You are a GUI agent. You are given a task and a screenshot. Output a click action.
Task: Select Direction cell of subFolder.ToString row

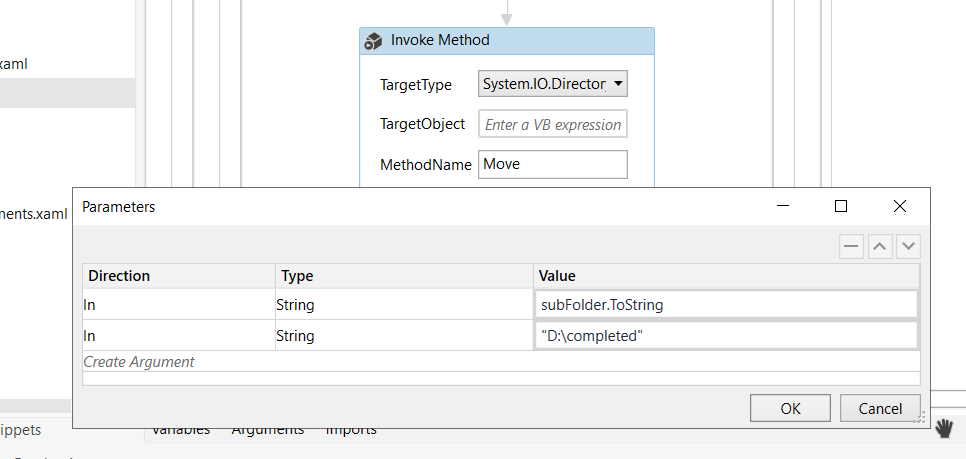179,304
